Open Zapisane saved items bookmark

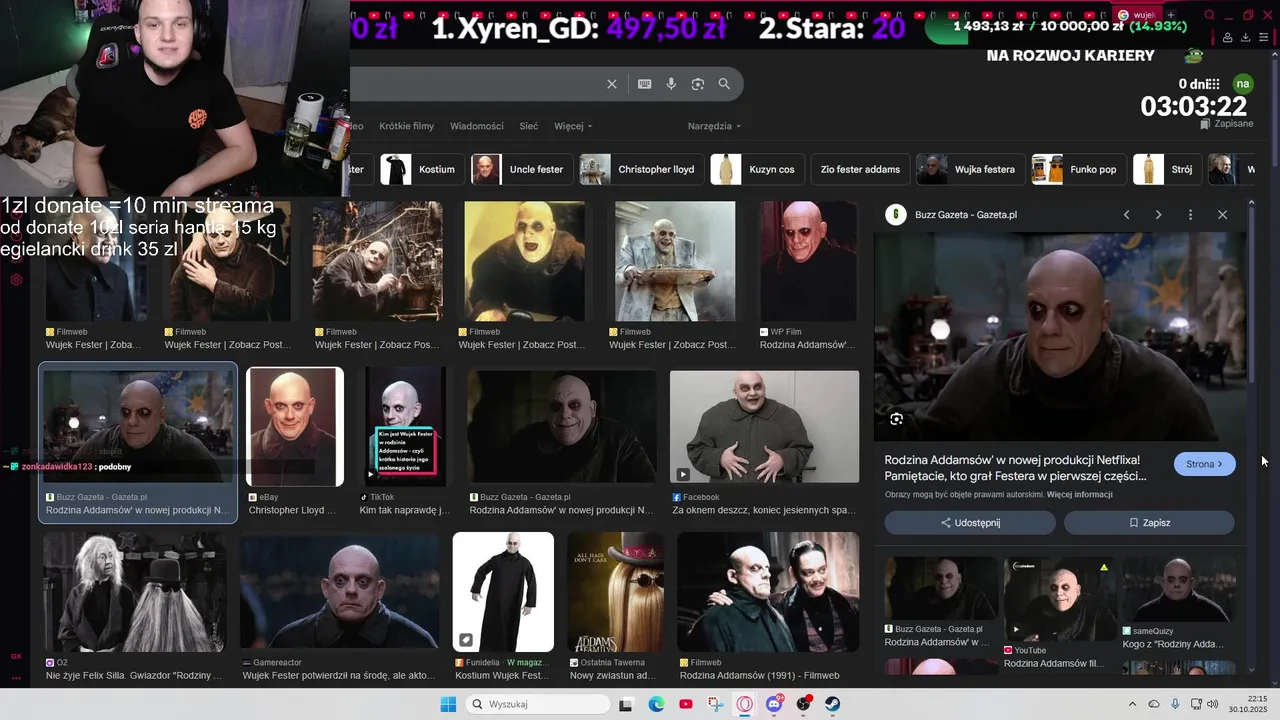(x=1228, y=124)
